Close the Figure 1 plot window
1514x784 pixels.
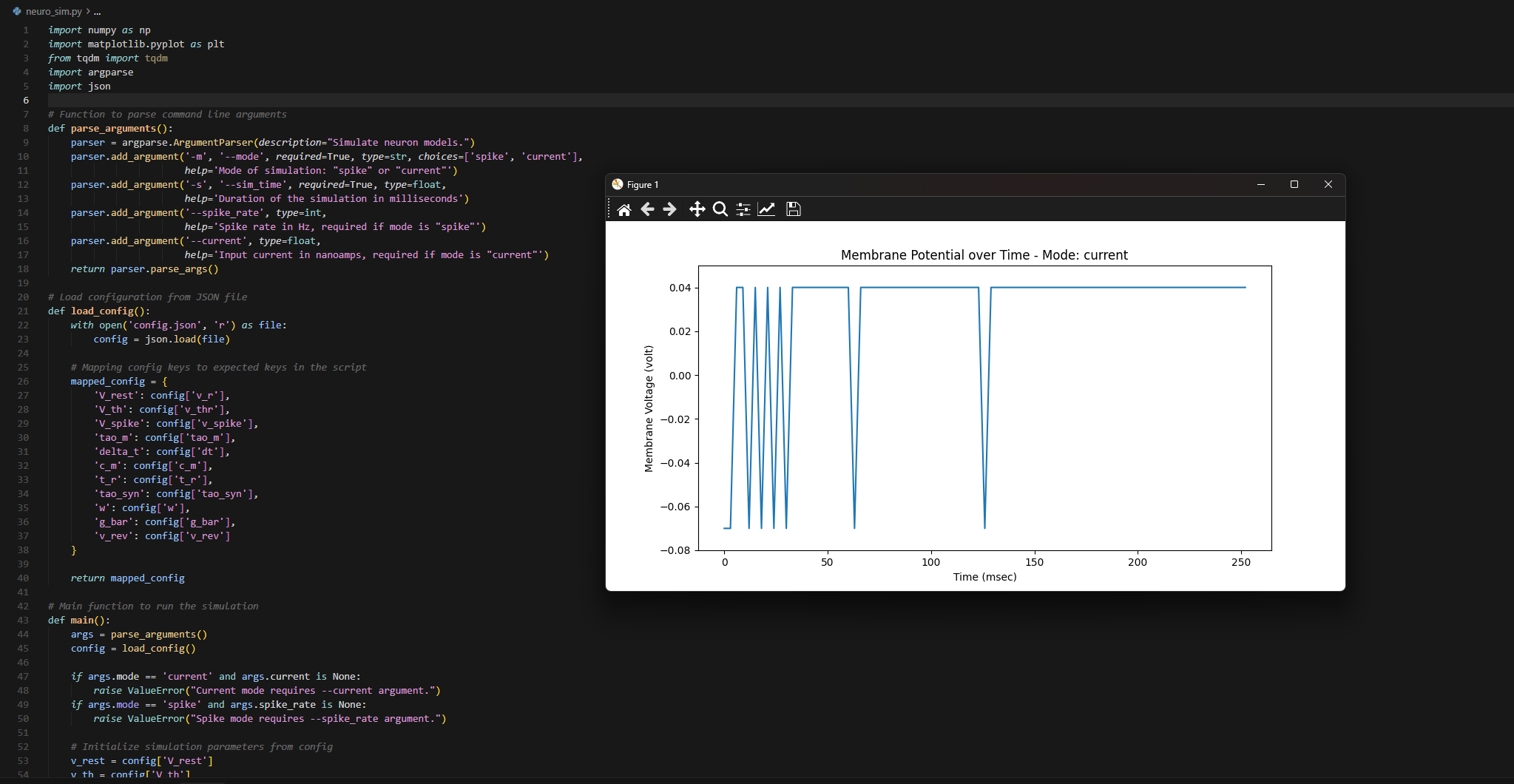click(1328, 184)
